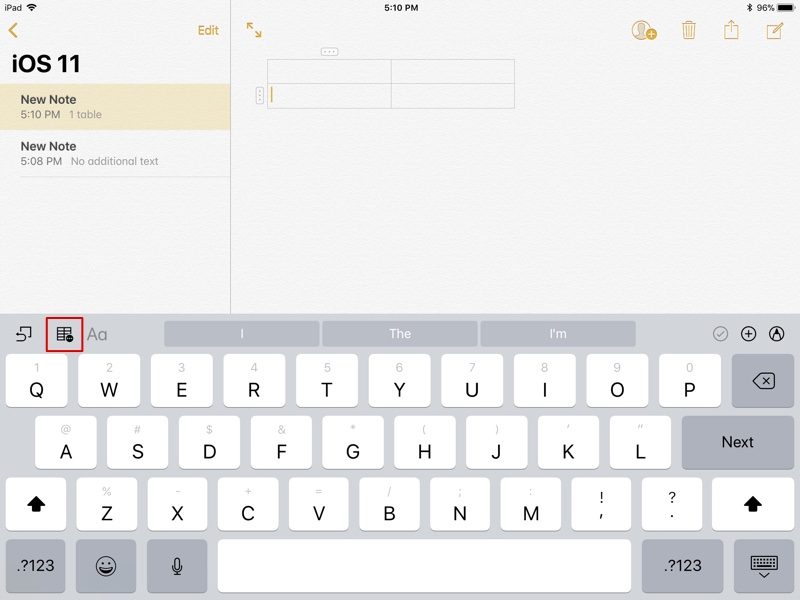
Task: Tap the undo icon above the keyboard
Action: pos(24,334)
